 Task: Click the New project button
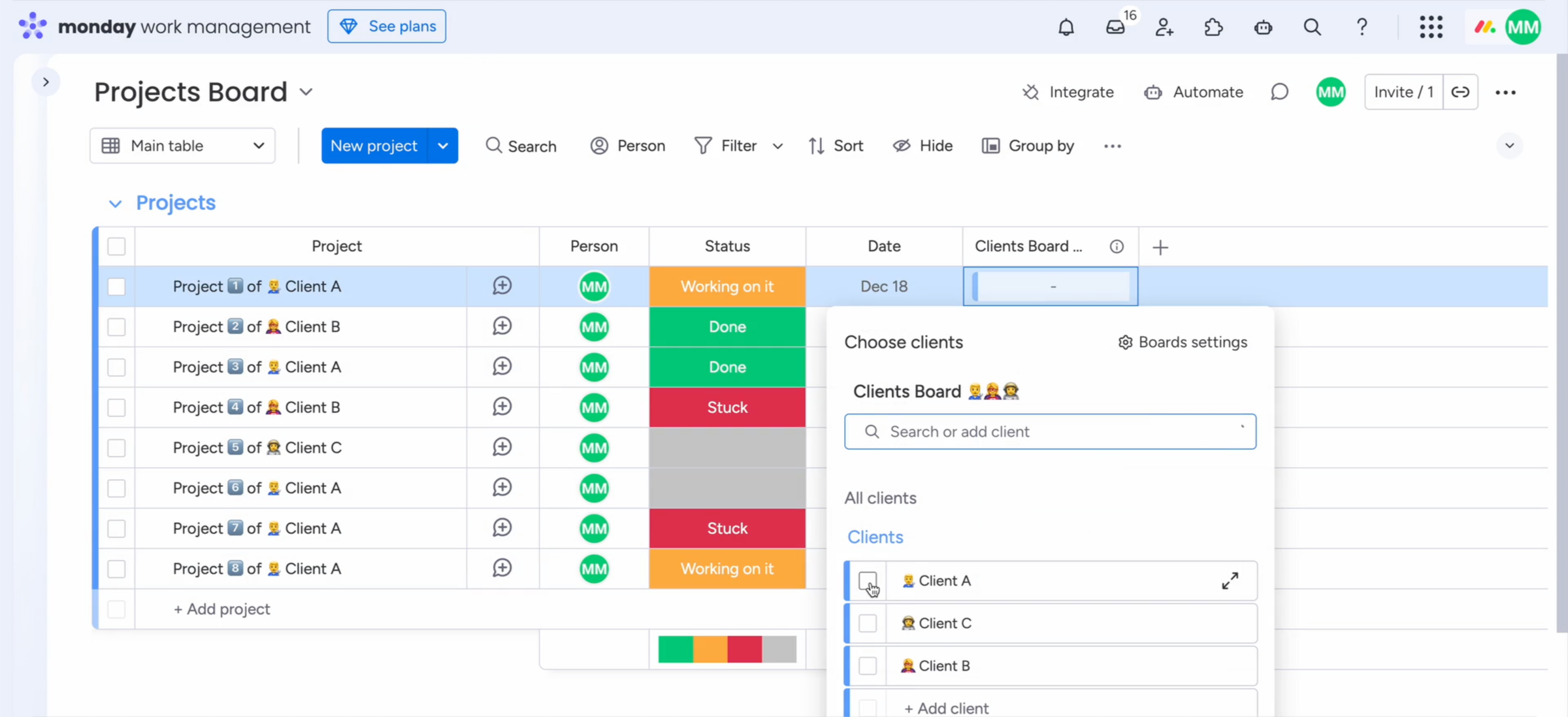tap(374, 145)
